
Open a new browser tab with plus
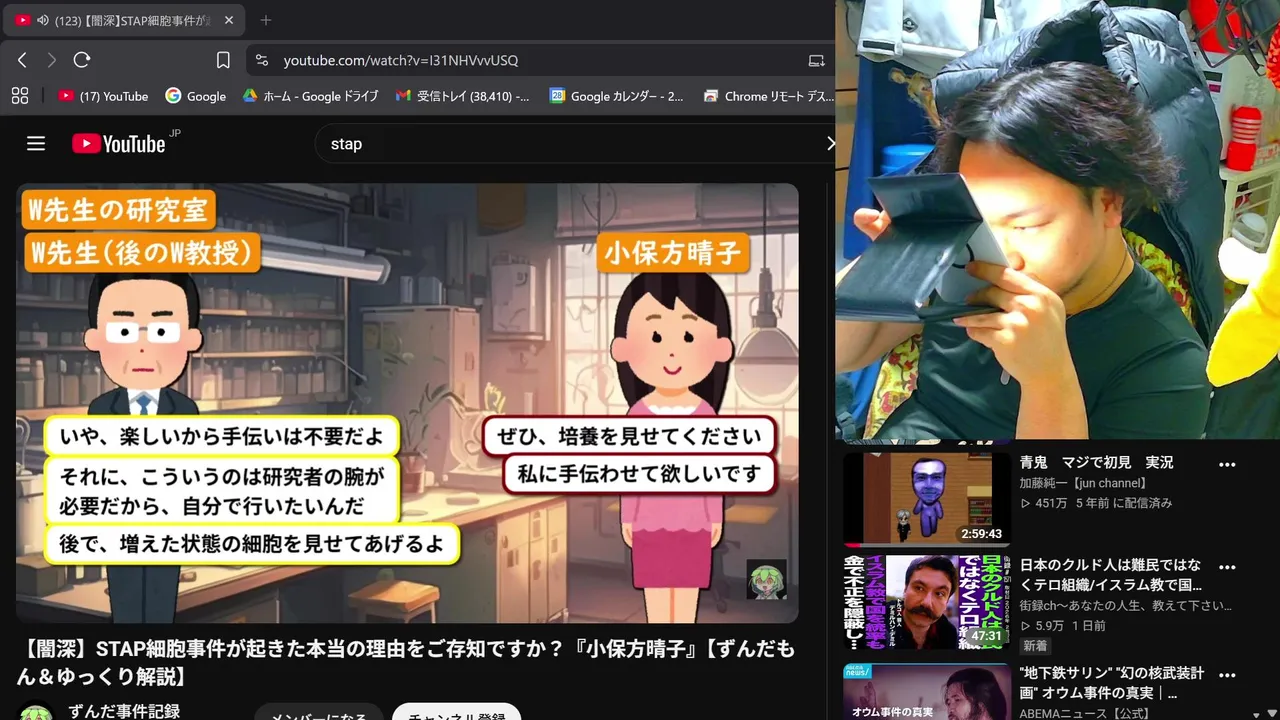[x=265, y=20]
